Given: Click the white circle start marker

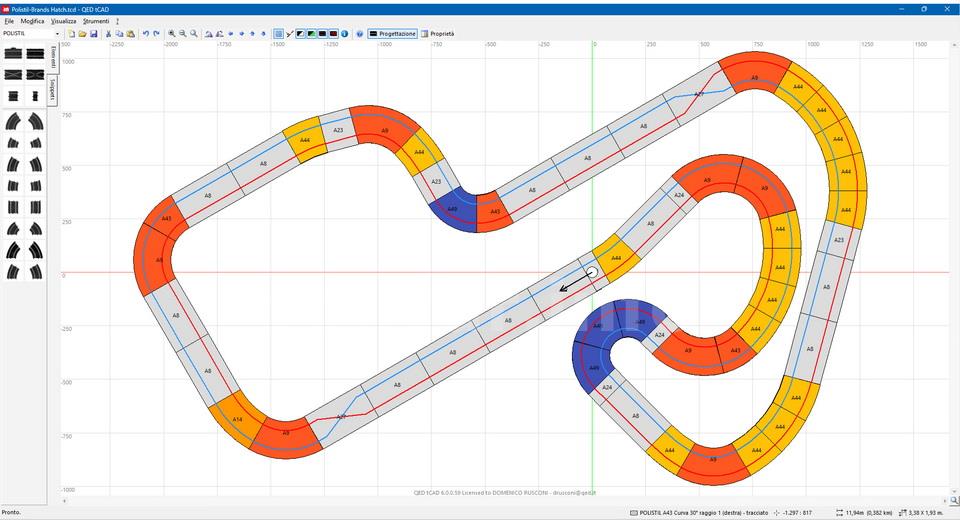Looking at the screenshot, I should (592, 272).
